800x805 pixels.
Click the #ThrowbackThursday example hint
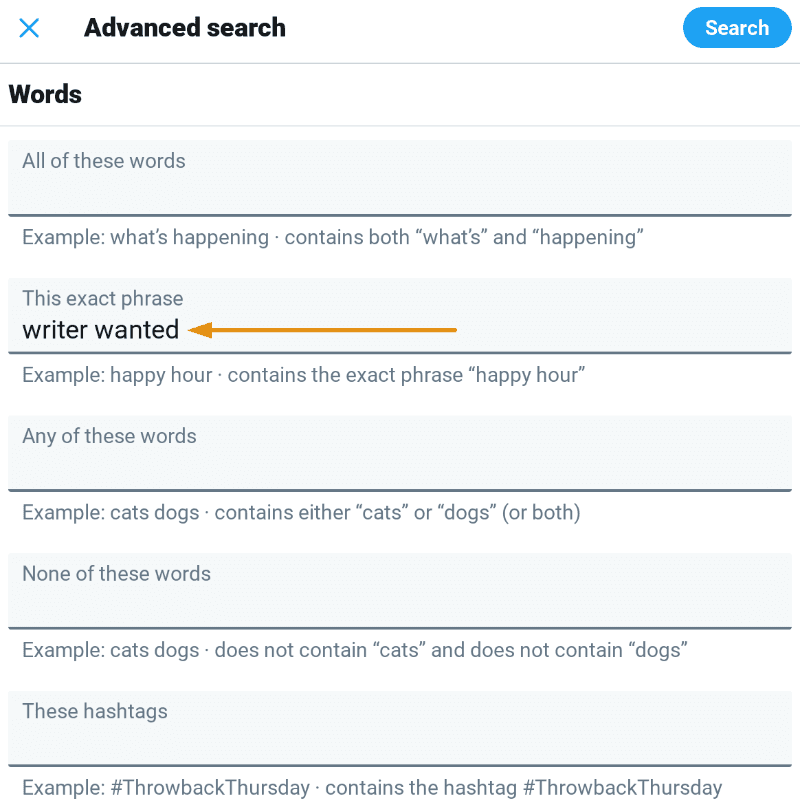[x=372, y=788]
